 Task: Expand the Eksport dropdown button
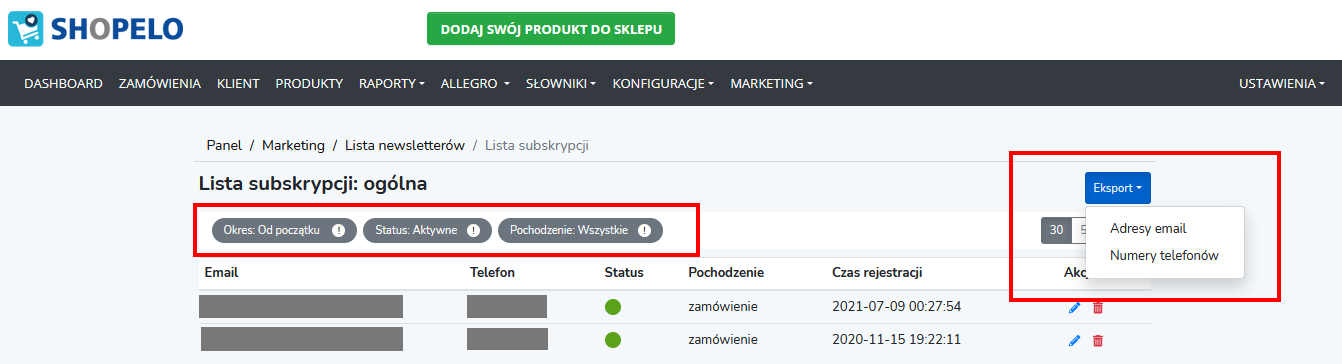(x=1118, y=188)
